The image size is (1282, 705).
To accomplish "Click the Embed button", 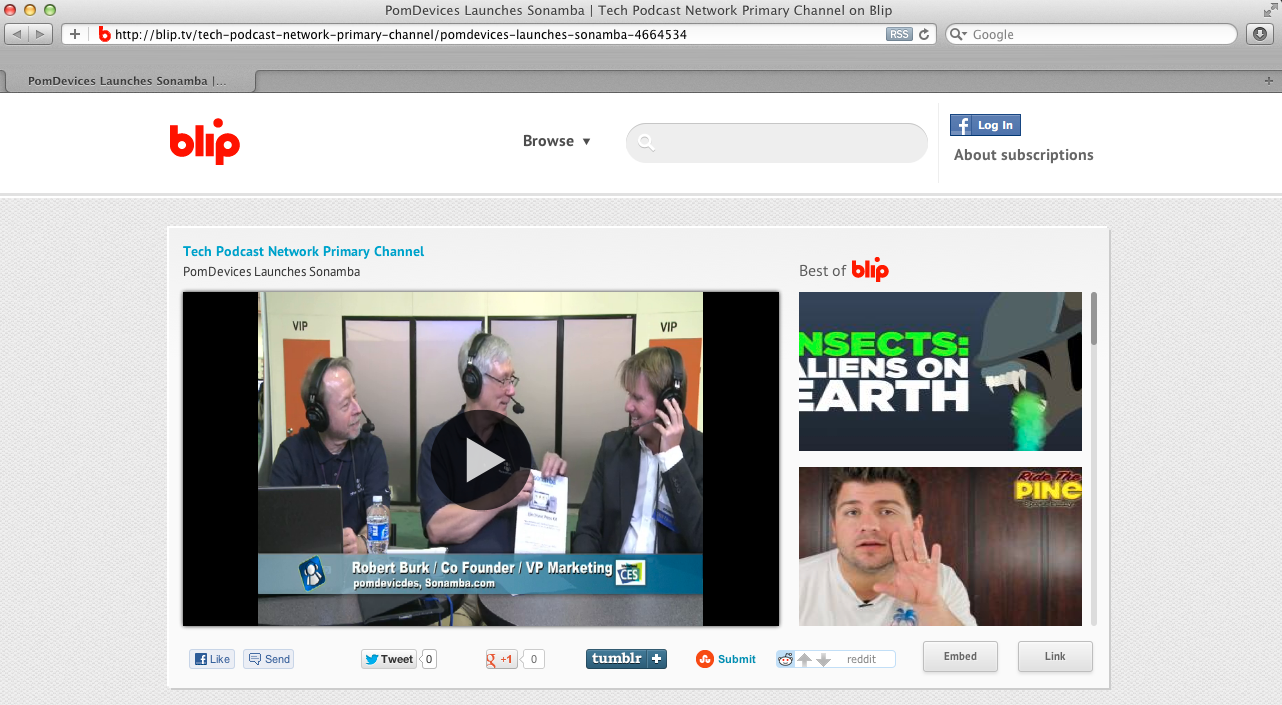I will pos(960,657).
